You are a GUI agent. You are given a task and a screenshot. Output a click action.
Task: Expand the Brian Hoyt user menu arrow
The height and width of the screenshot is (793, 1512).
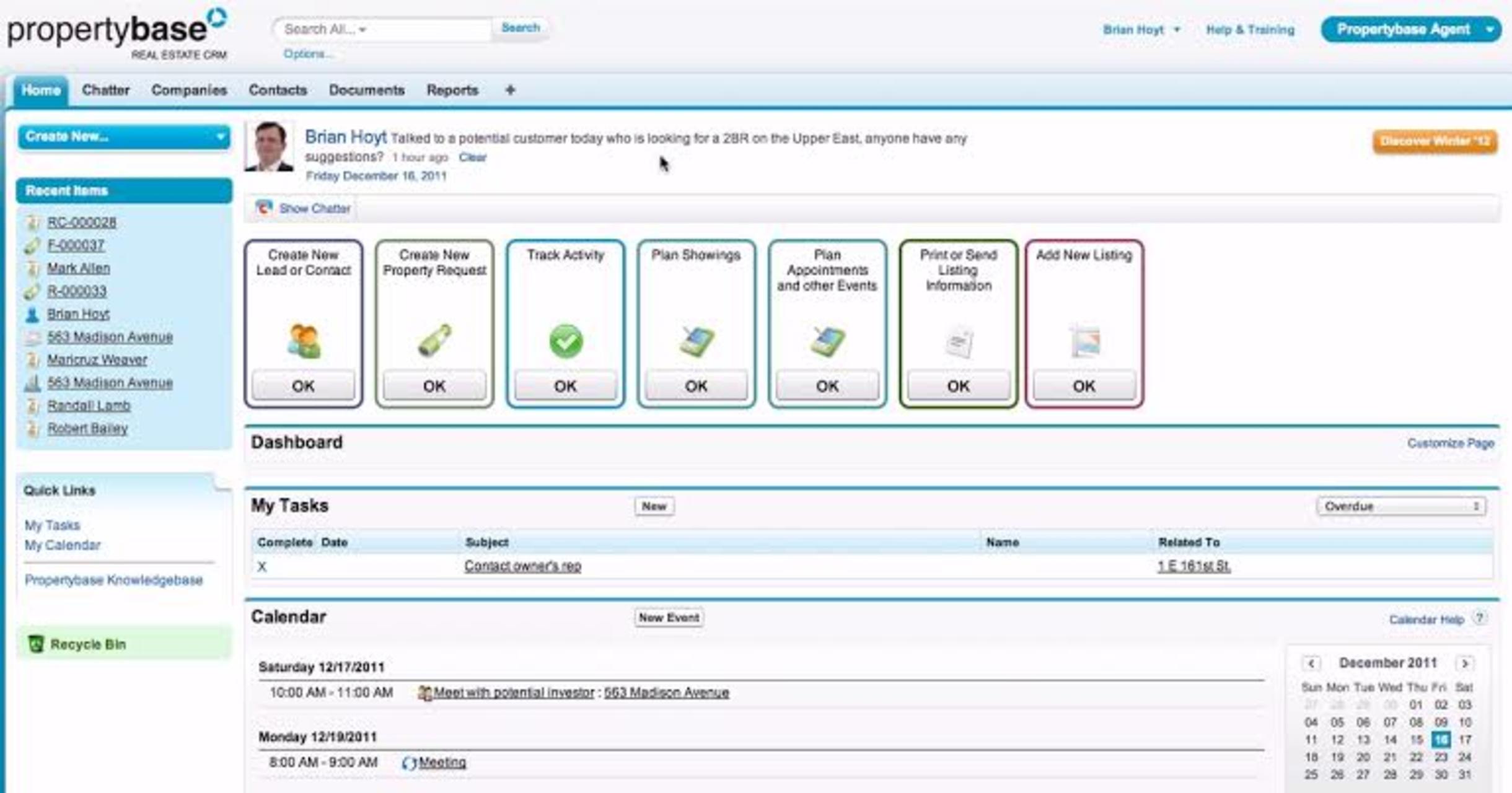(1177, 30)
